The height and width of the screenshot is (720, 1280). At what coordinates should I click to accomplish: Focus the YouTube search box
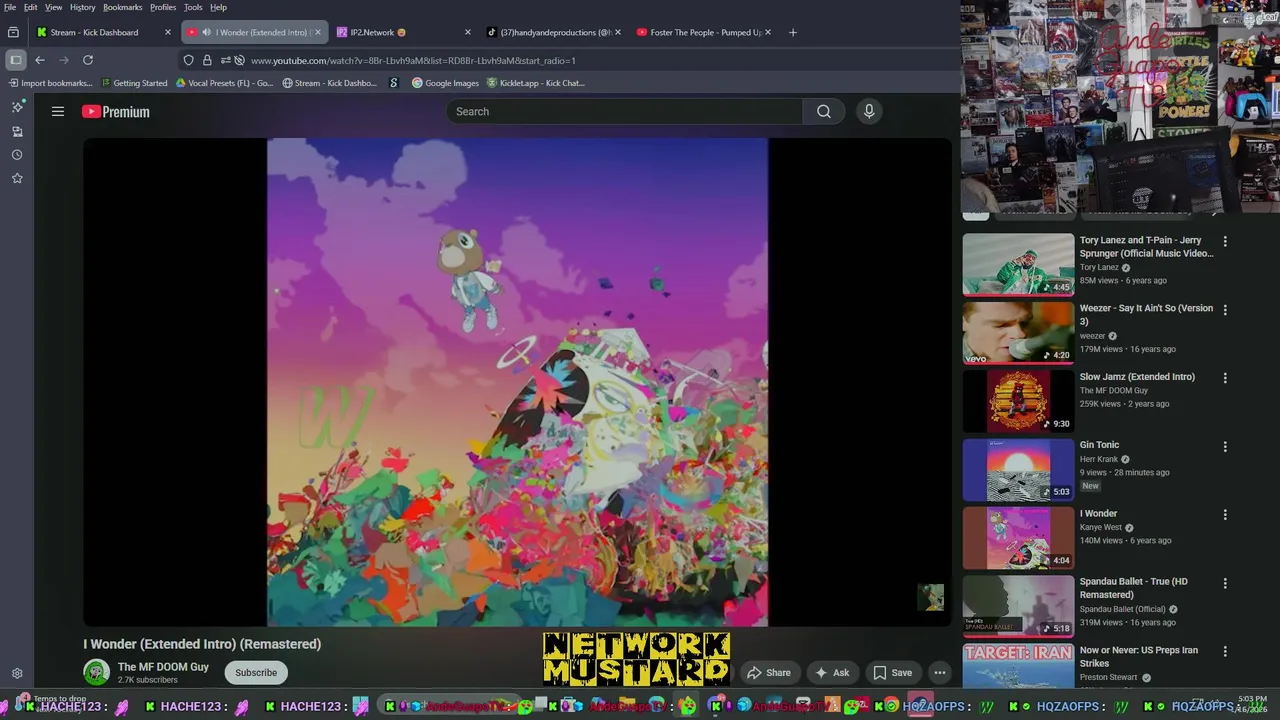pos(625,112)
